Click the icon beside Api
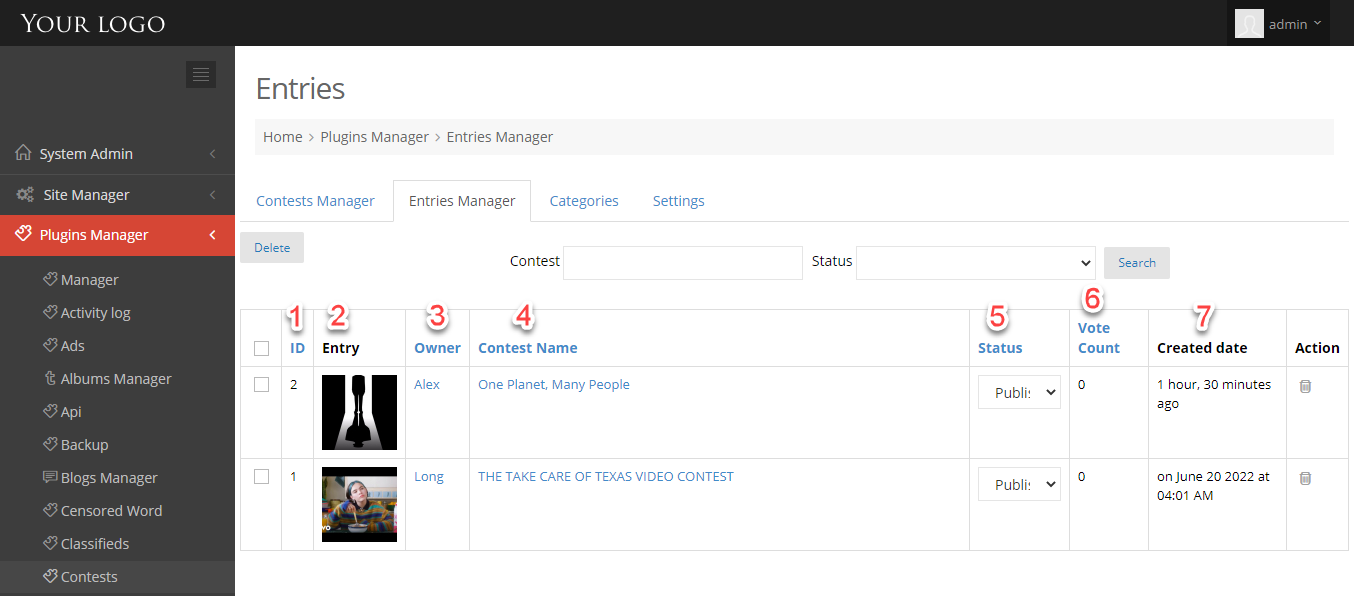1354x596 pixels. (50, 411)
